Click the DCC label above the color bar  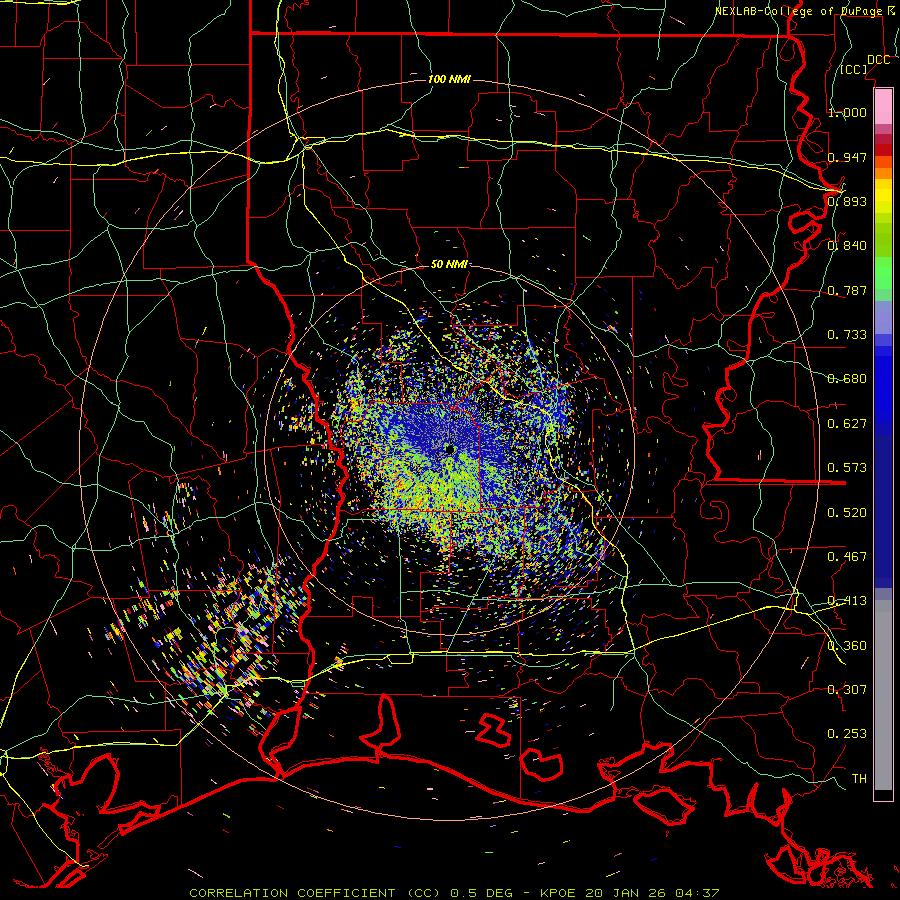coord(879,60)
